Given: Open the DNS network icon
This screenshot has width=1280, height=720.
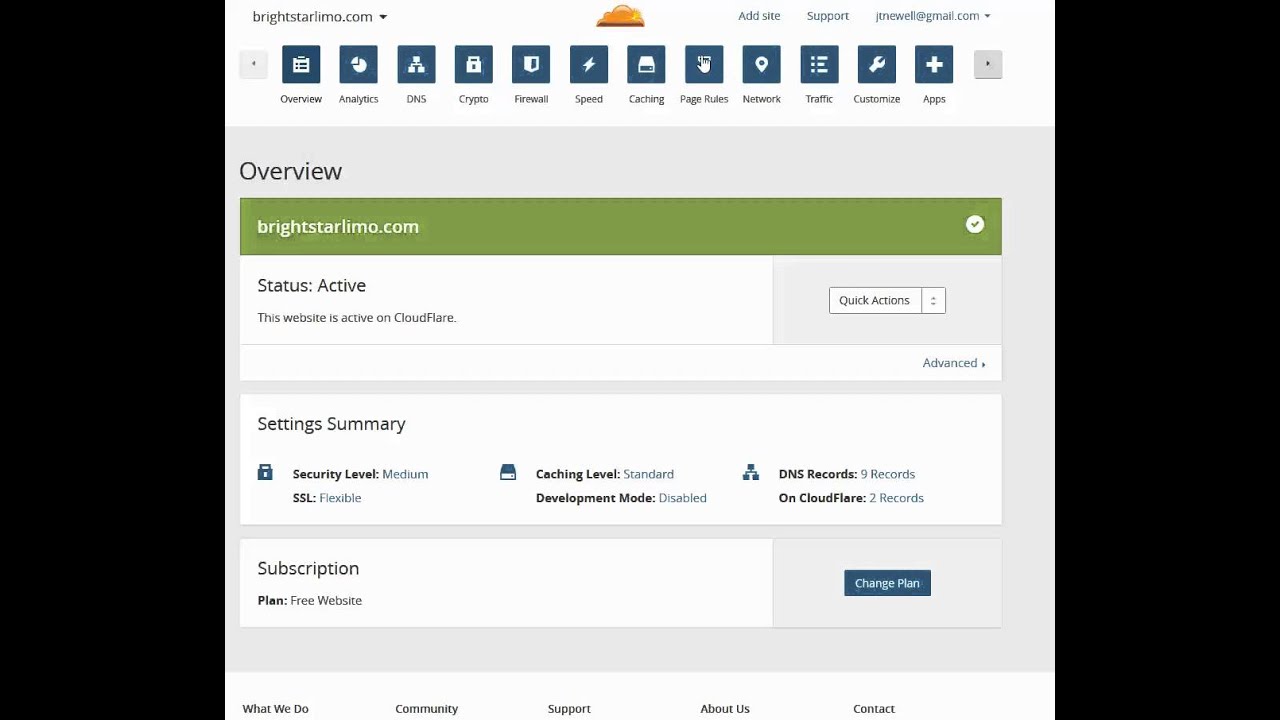Looking at the screenshot, I should (x=416, y=64).
